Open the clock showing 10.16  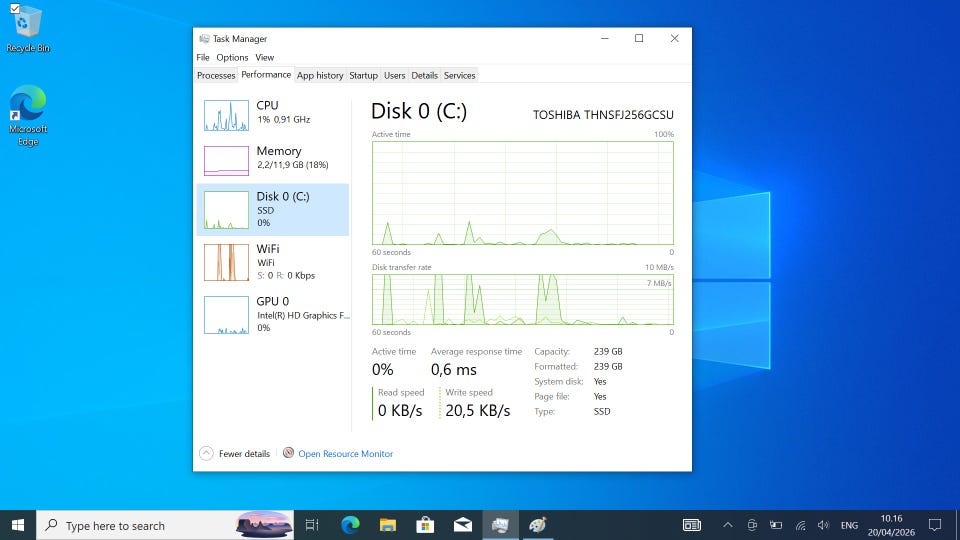point(891,525)
